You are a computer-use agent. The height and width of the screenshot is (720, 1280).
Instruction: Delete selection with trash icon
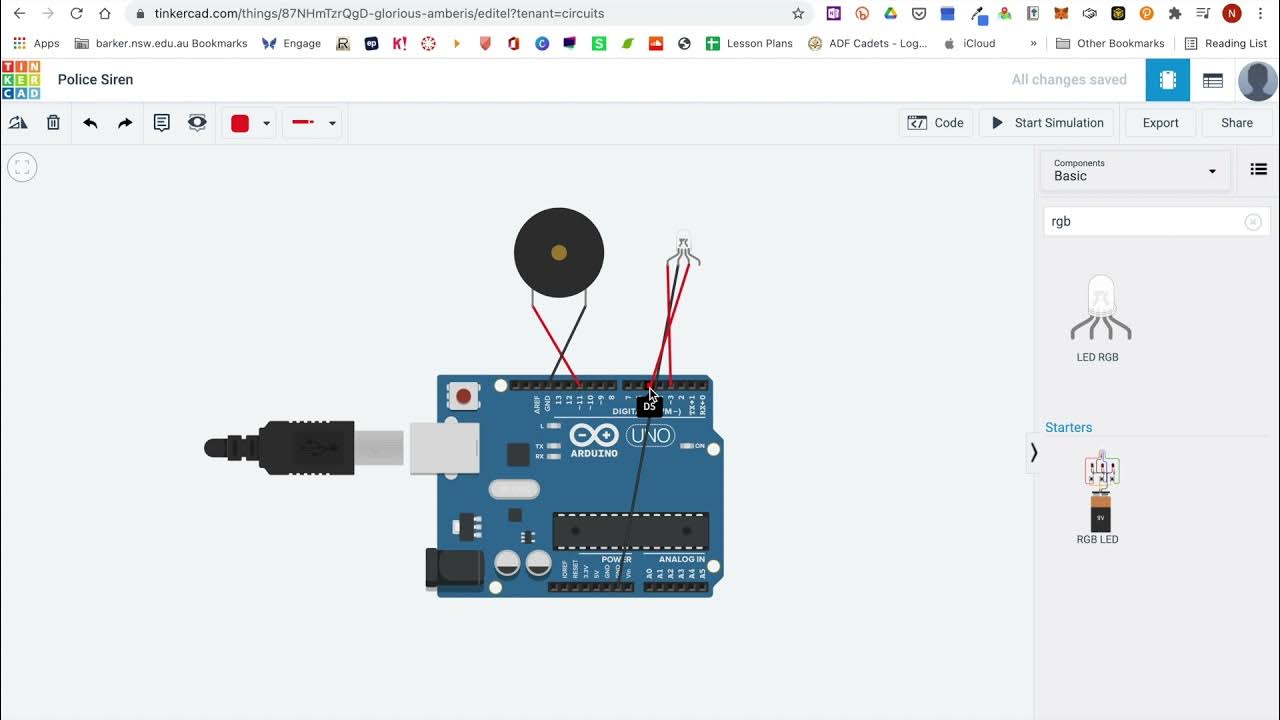click(53, 123)
